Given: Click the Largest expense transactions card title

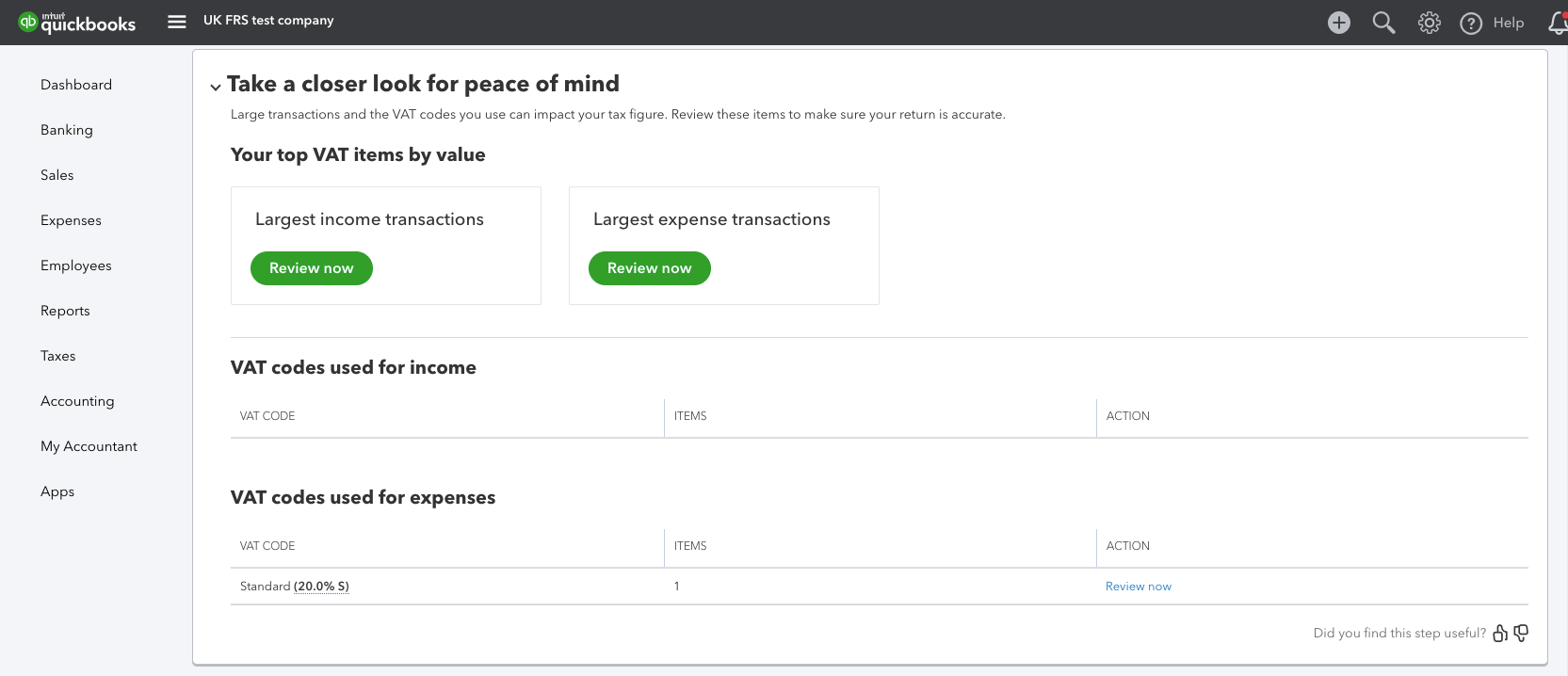Looking at the screenshot, I should [712, 219].
